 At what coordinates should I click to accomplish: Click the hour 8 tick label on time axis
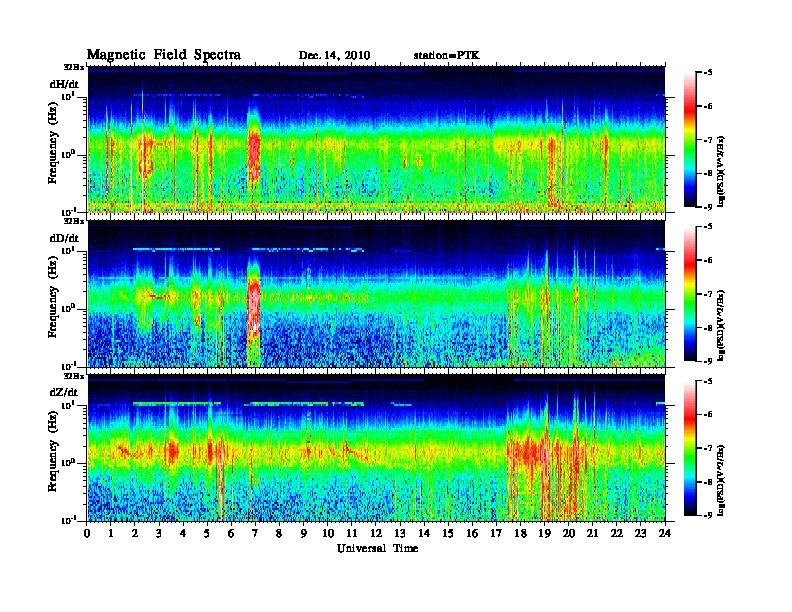[279, 534]
